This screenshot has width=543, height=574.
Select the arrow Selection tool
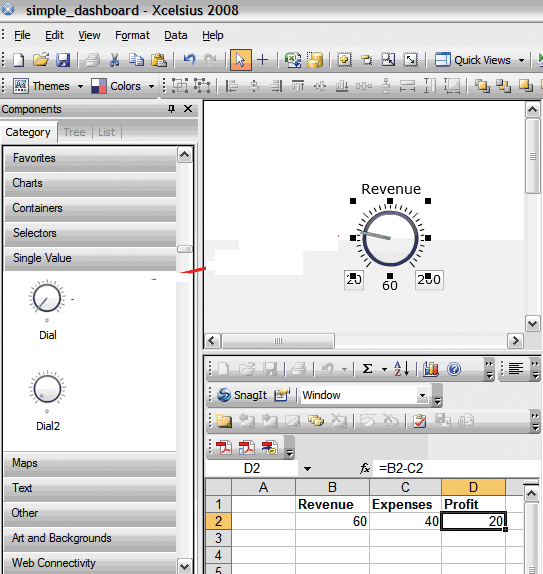(241, 60)
